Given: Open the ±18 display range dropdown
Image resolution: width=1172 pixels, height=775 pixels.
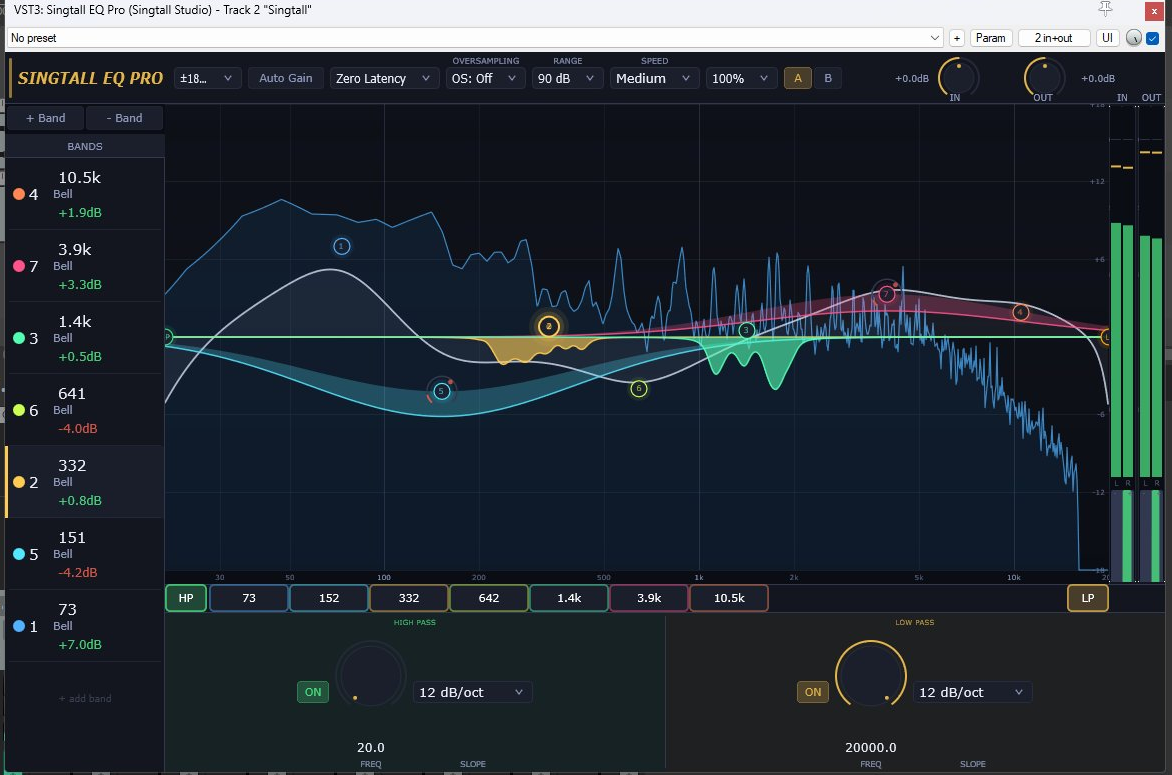Looking at the screenshot, I should click(207, 78).
